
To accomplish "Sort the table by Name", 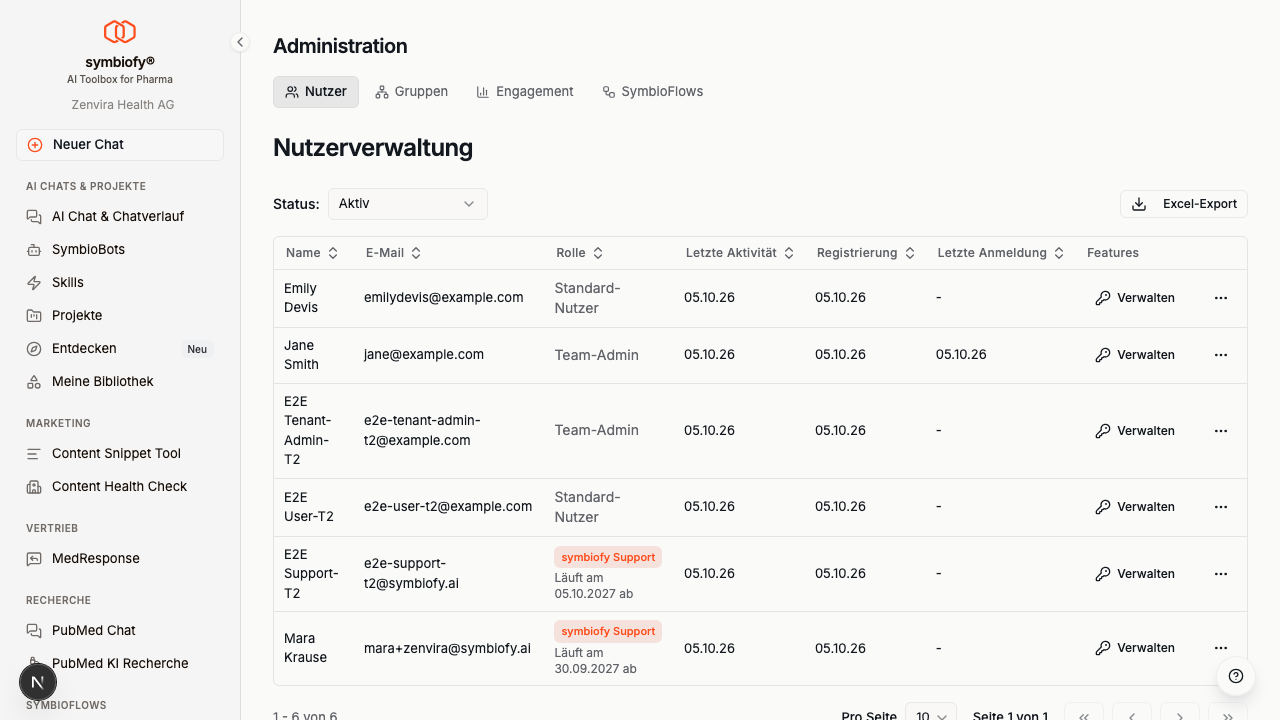I will pyautogui.click(x=312, y=253).
